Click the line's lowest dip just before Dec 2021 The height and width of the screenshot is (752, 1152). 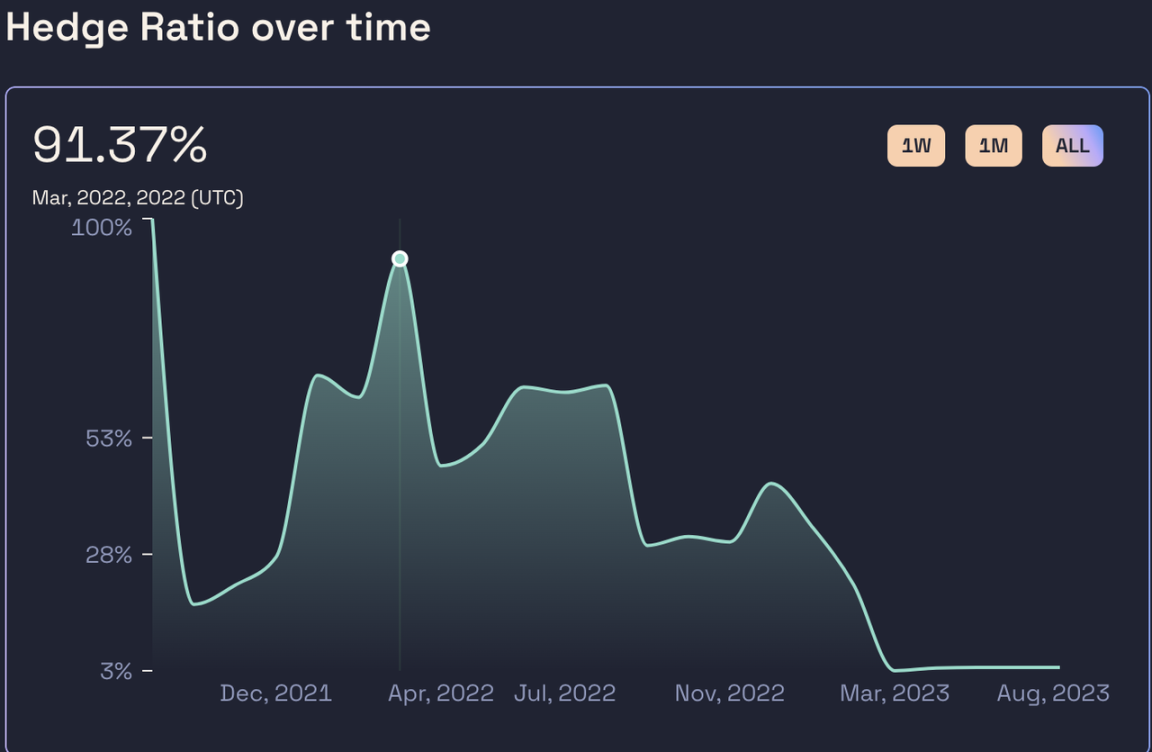coord(193,604)
